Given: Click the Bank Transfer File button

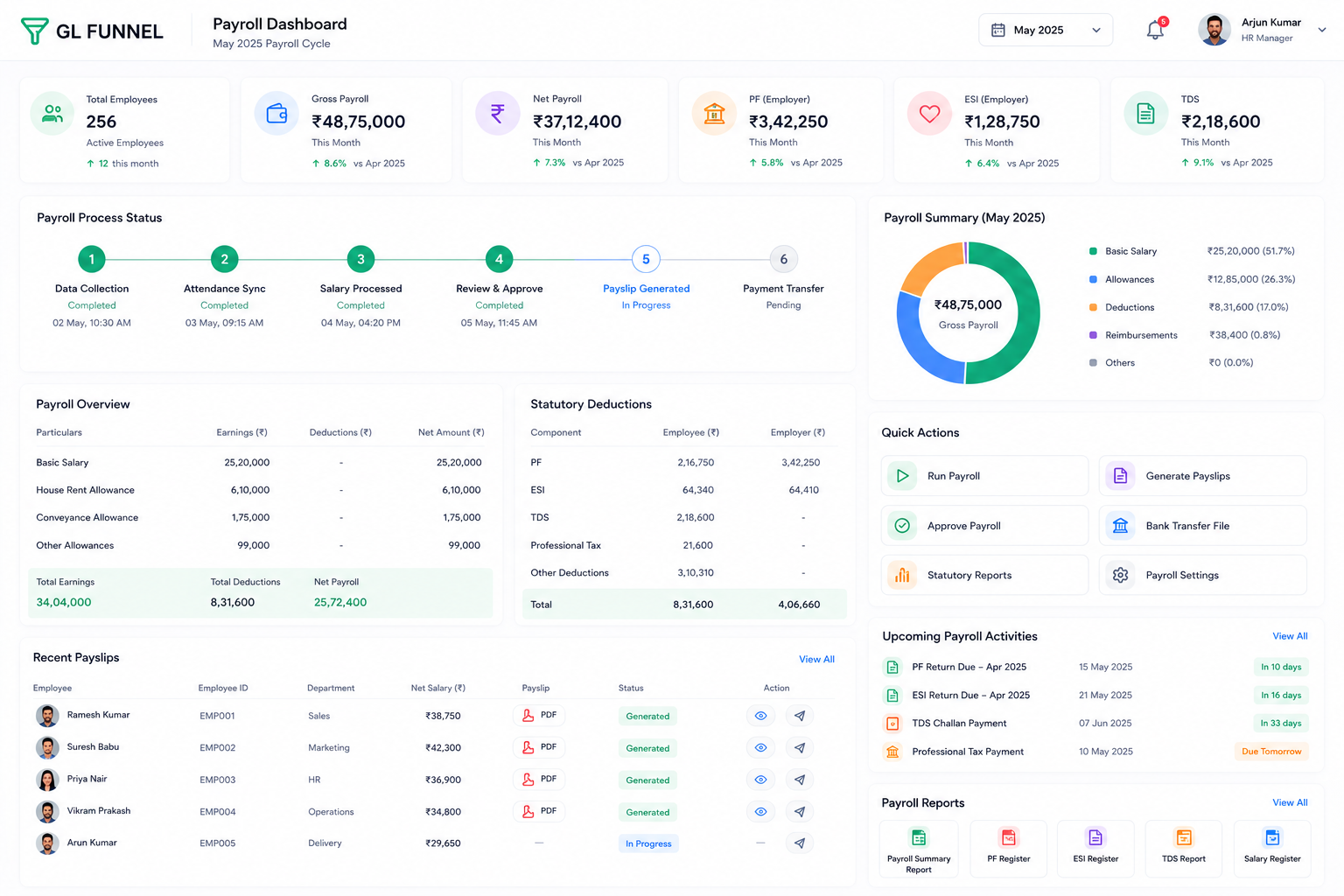Looking at the screenshot, I should pyautogui.click(x=1203, y=526).
